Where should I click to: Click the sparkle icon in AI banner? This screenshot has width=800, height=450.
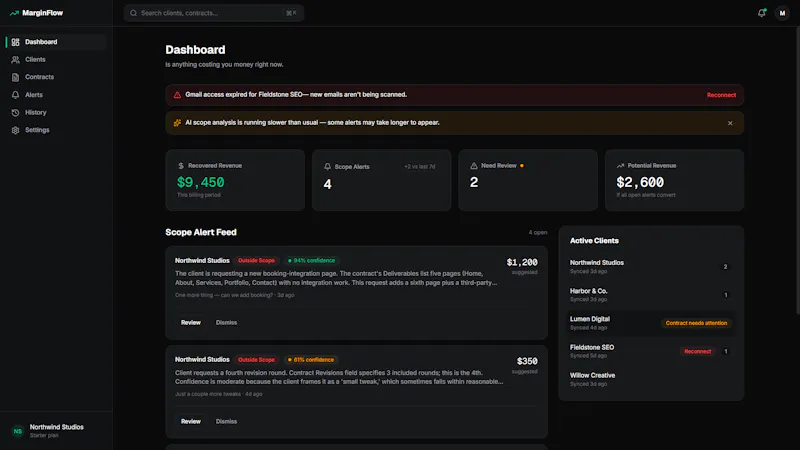click(x=177, y=123)
